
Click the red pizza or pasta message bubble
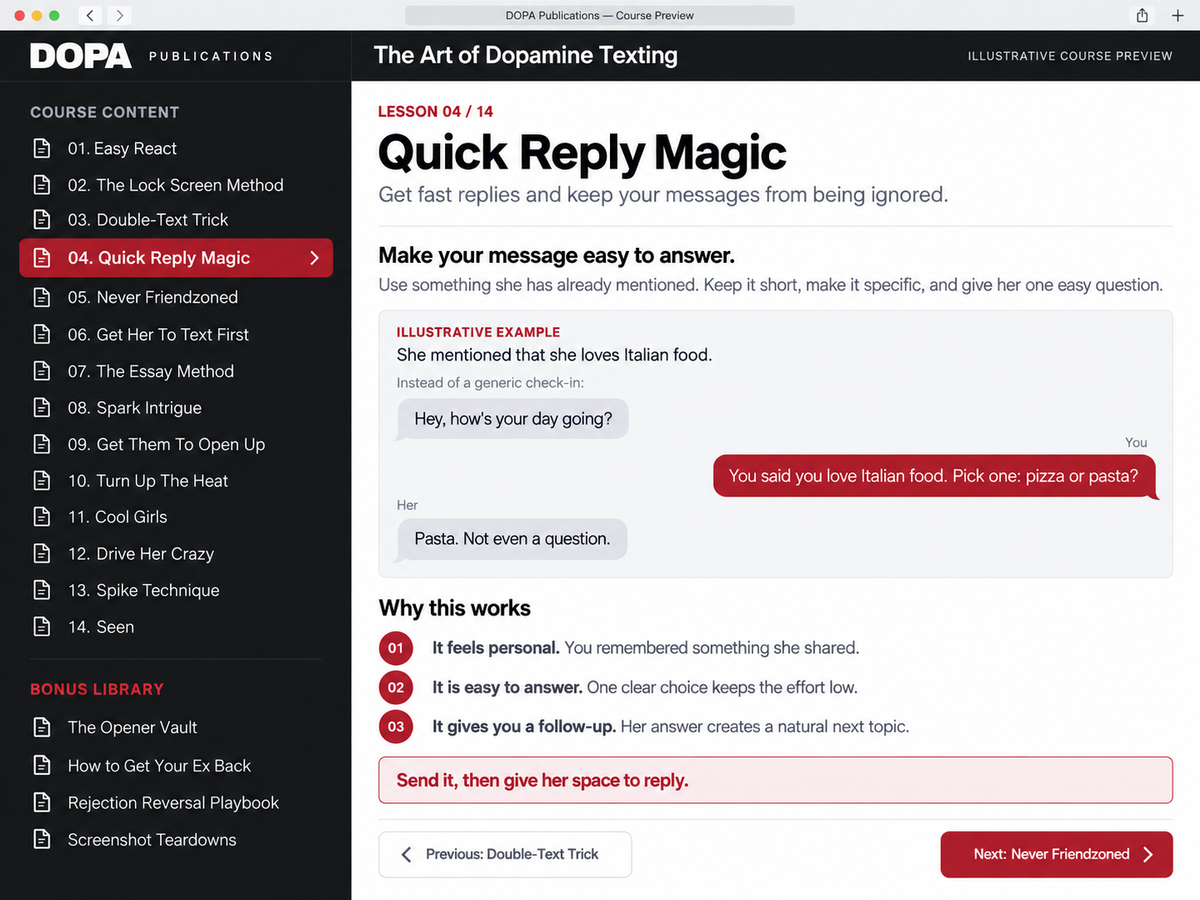pyautogui.click(x=934, y=476)
